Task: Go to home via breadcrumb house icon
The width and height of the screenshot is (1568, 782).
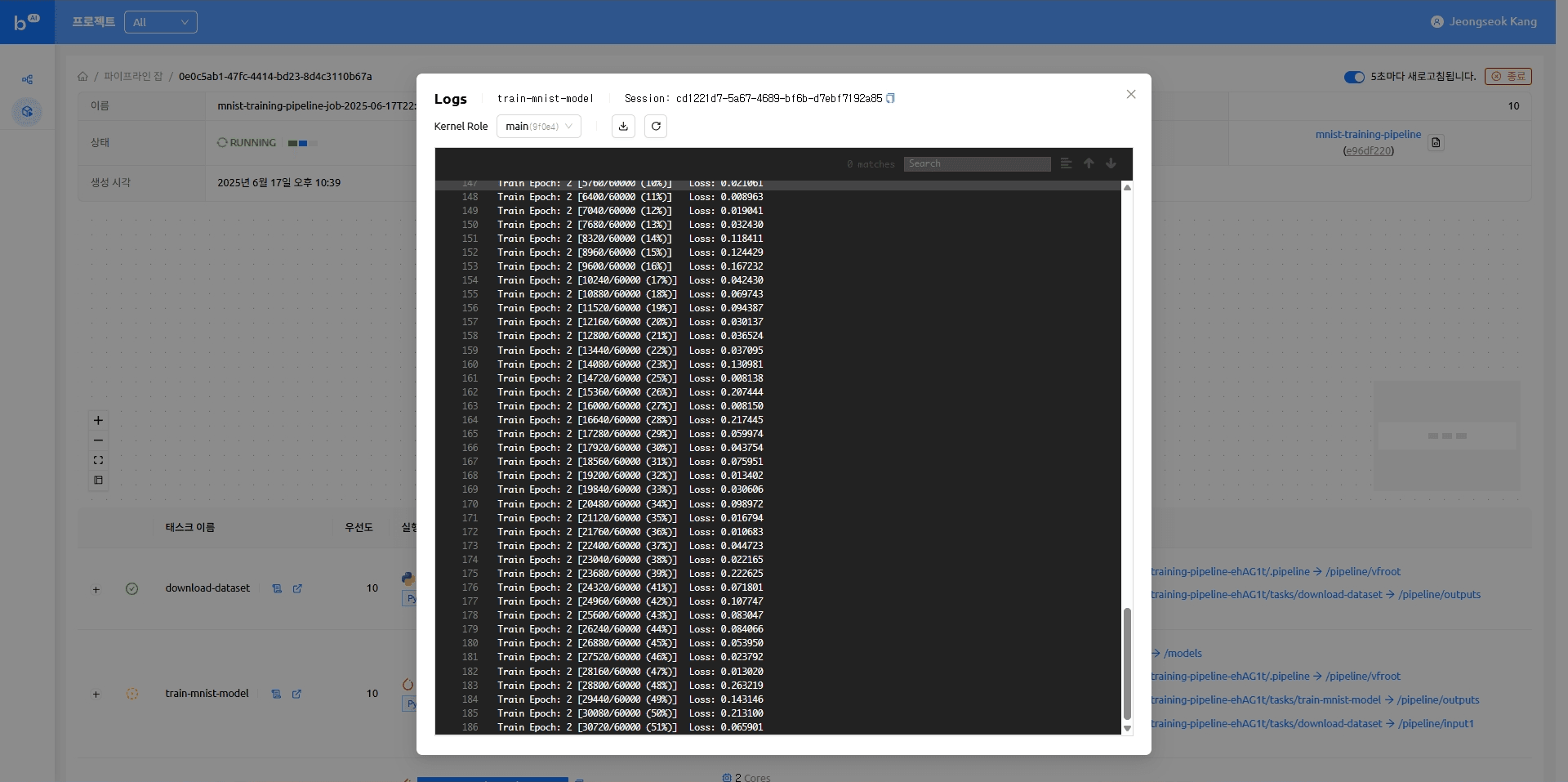Action: click(82, 76)
